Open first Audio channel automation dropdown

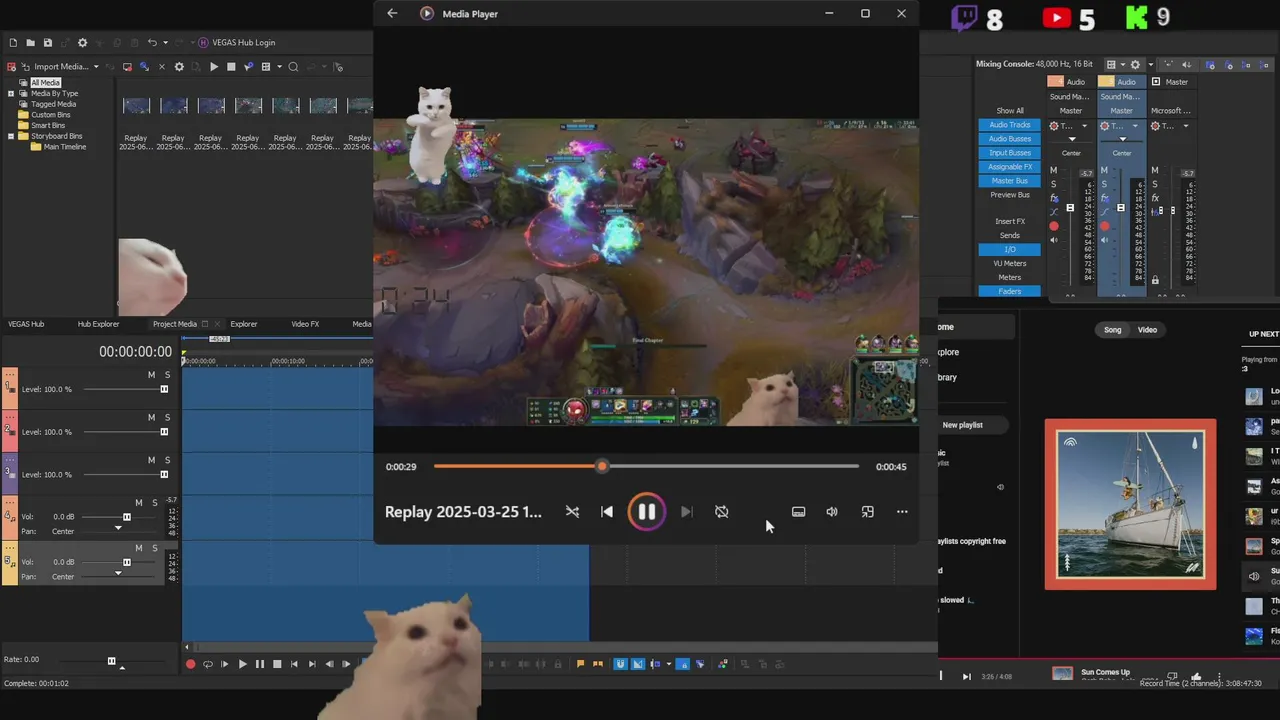(x=1084, y=126)
